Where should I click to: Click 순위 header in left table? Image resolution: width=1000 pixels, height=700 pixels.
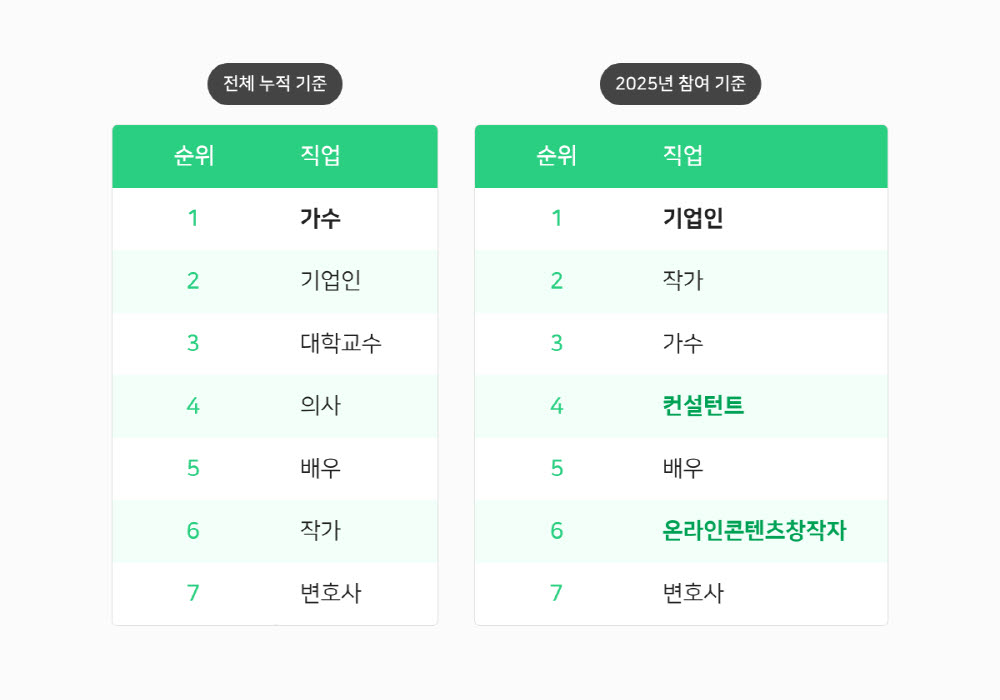click(x=194, y=156)
